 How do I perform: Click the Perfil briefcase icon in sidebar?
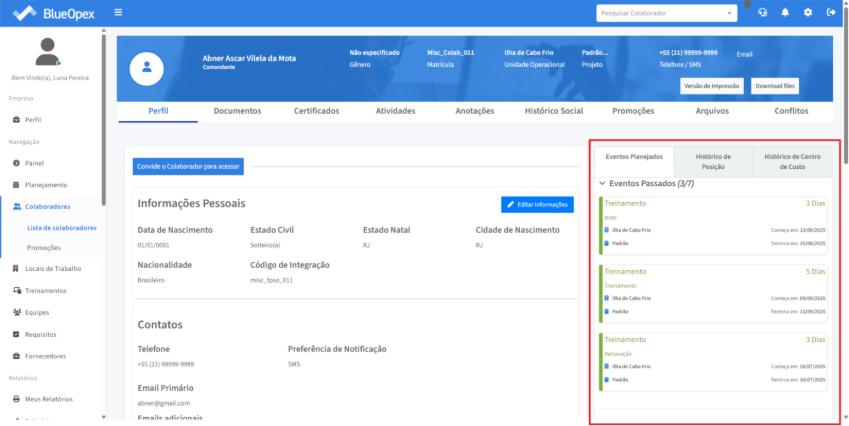pyautogui.click(x=16, y=120)
